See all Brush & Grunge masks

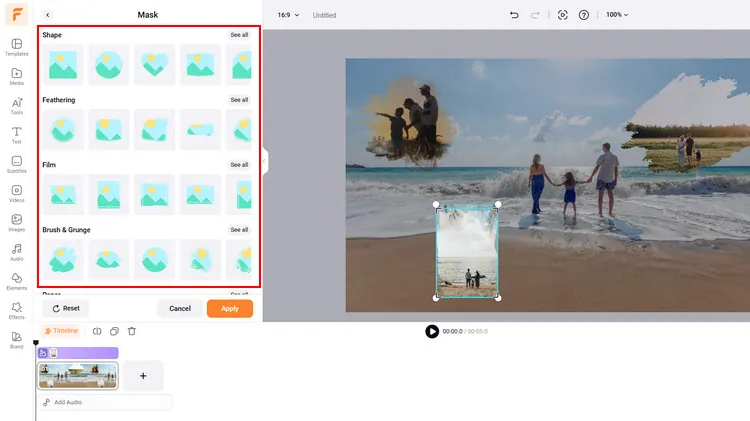point(239,230)
